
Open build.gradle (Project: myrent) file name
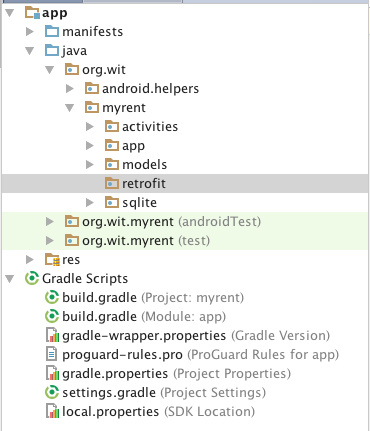tap(100, 298)
